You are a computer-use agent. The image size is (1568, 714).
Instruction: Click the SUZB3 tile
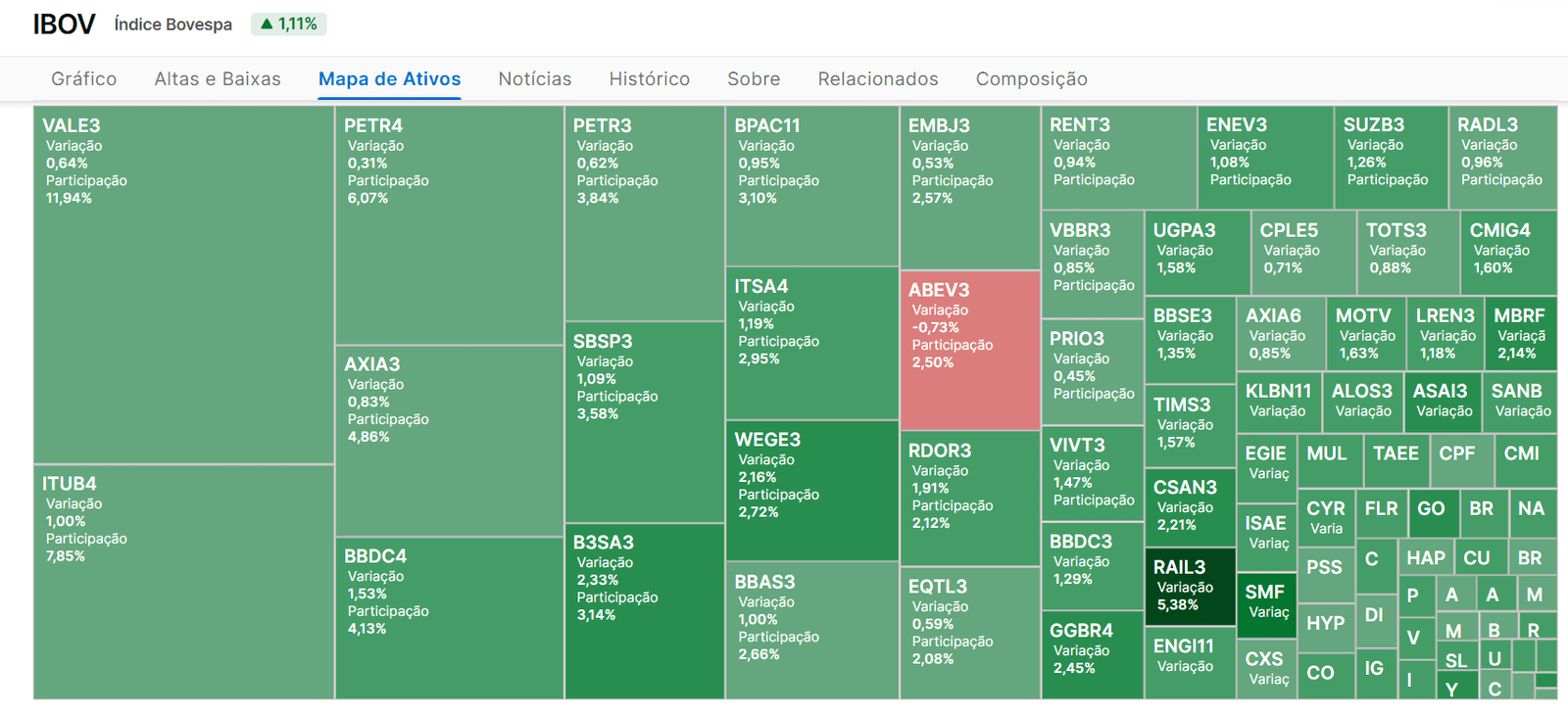pyautogui.click(x=1391, y=158)
